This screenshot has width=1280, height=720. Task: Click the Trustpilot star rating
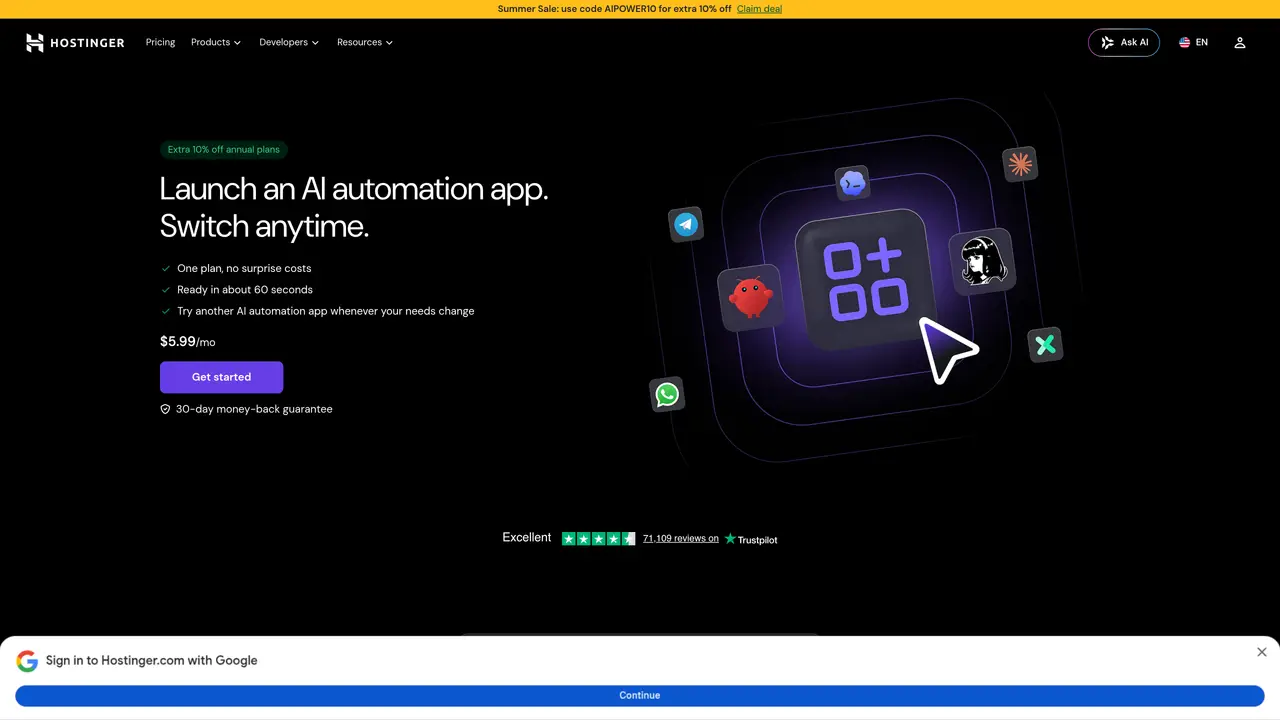(x=598, y=539)
